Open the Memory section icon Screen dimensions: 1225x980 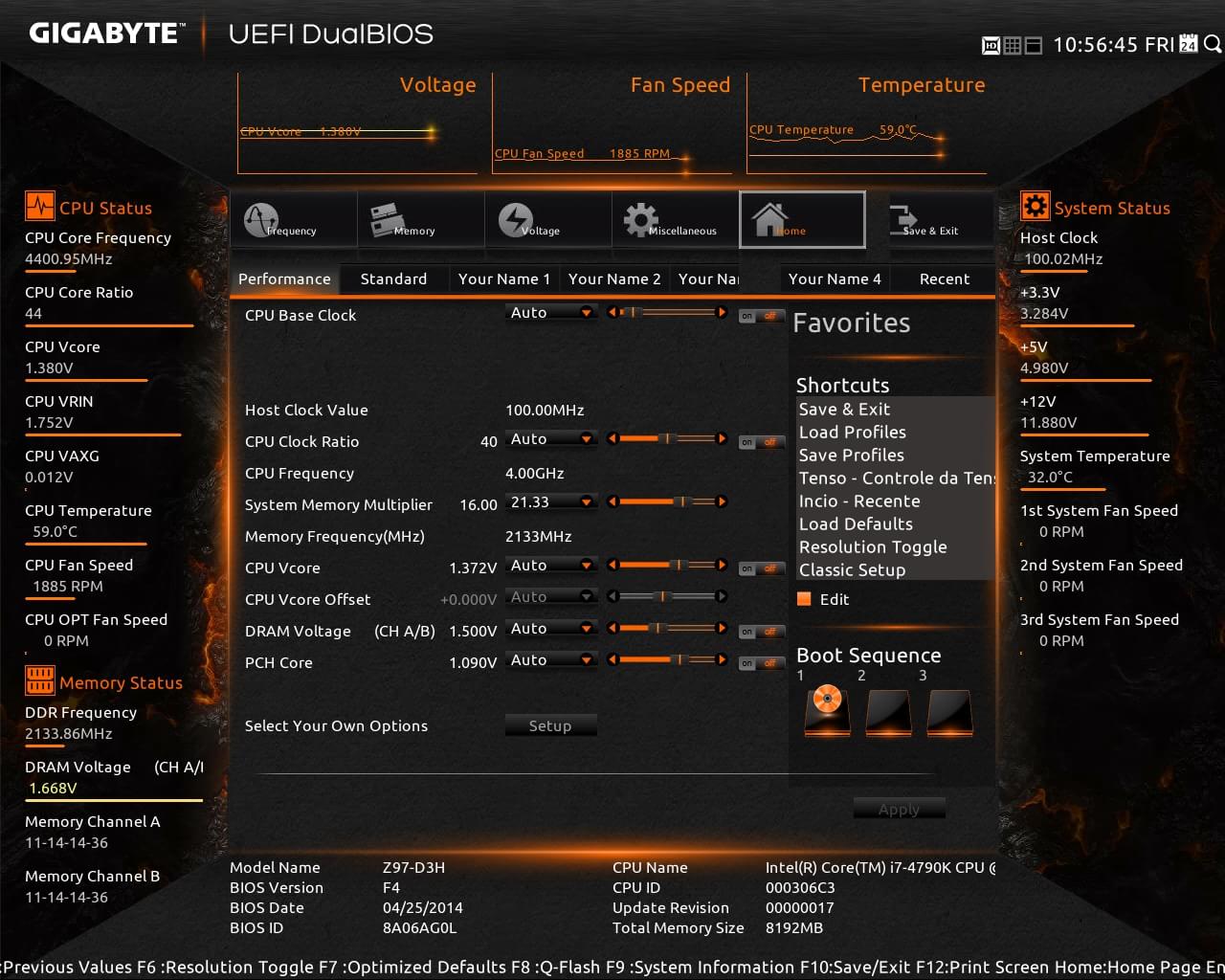click(387, 220)
